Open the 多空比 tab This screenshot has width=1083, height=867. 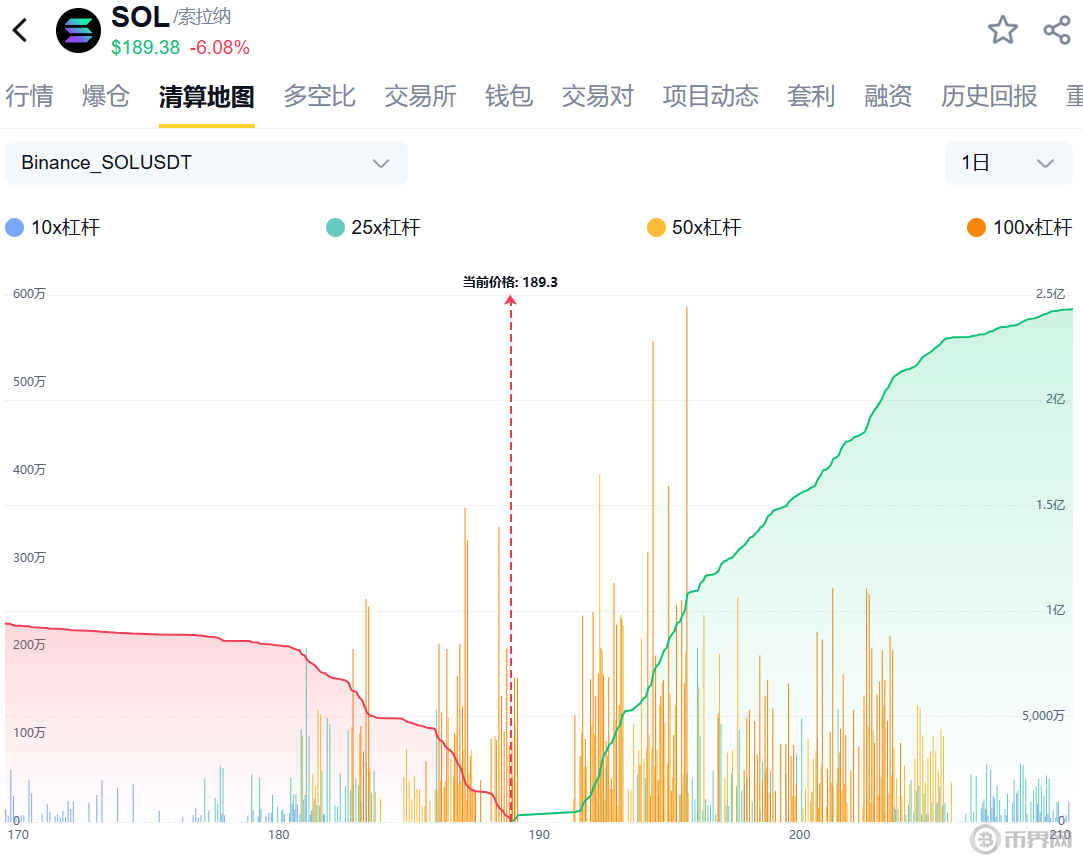[x=319, y=96]
